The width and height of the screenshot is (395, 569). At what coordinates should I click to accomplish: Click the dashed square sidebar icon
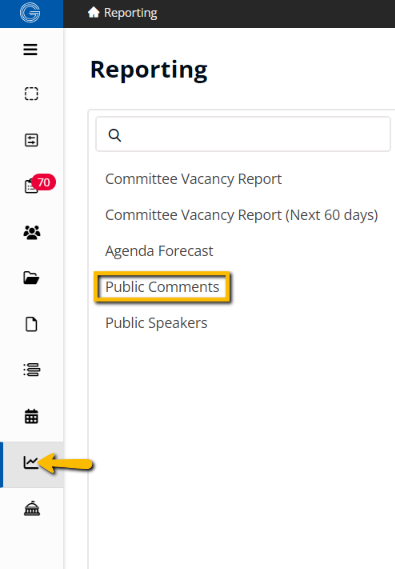[31, 94]
